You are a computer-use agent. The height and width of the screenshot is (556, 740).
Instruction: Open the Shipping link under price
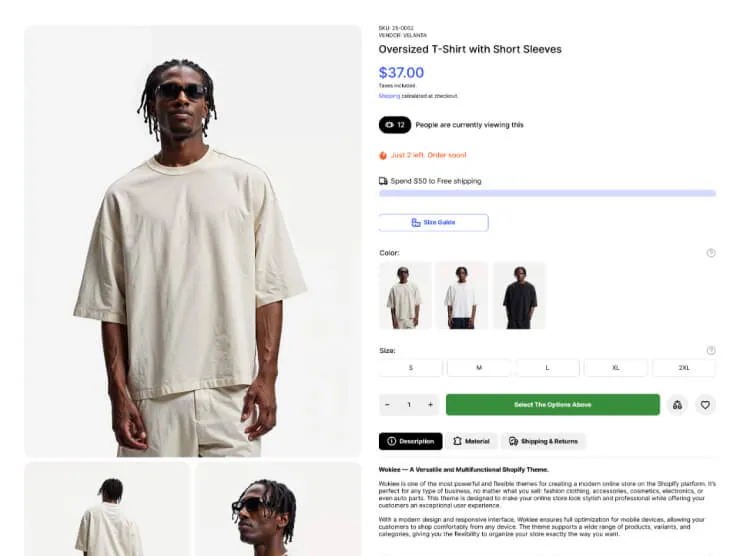pyautogui.click(x=389, y=96)
